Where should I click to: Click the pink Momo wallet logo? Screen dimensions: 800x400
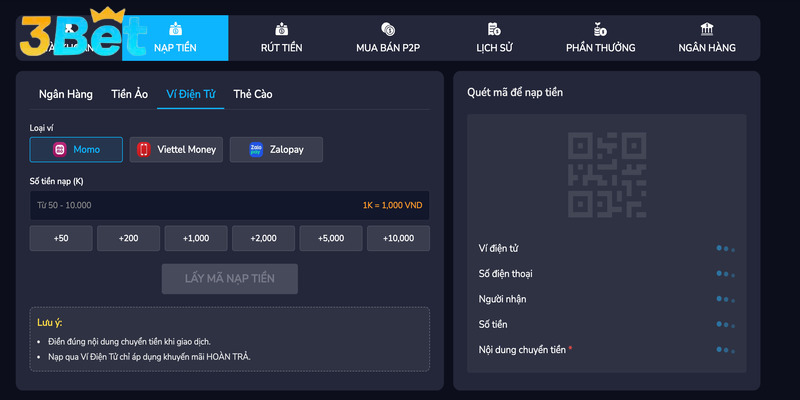pyautogui.click(x=60, y=149)
